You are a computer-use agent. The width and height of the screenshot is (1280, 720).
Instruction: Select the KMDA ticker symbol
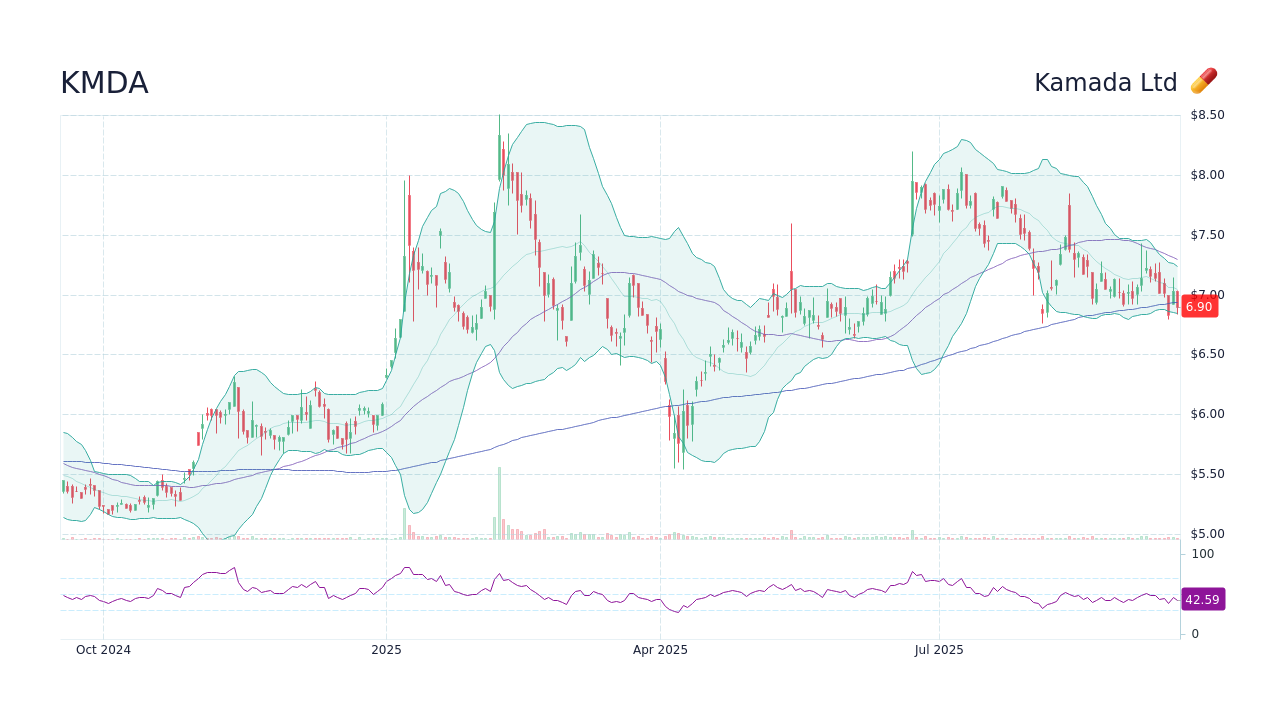click(x=103, y=83)
